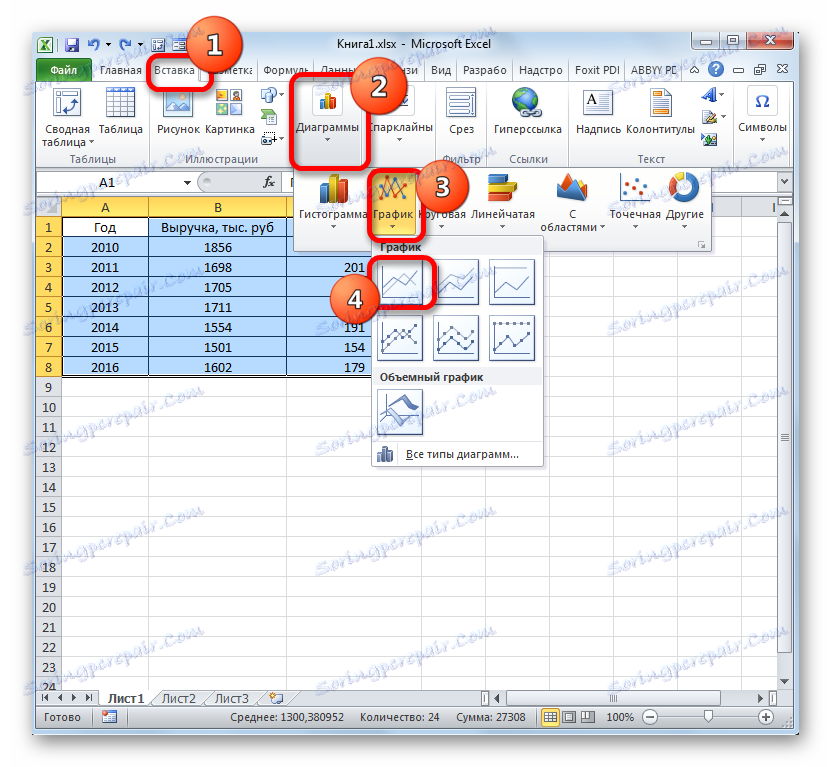Screen dimensions: 831x767
Task: Choose Гистограмма column chart type
Action: pyautogui.click(x=333, y=202)
